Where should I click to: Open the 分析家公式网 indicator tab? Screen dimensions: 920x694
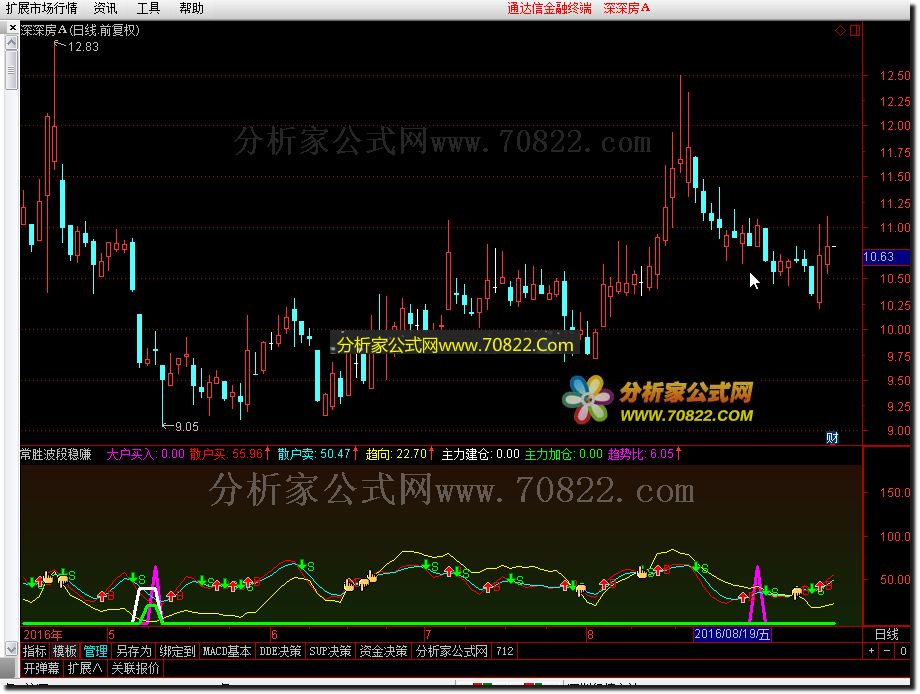pyautogui.click(x=451, y=651)
